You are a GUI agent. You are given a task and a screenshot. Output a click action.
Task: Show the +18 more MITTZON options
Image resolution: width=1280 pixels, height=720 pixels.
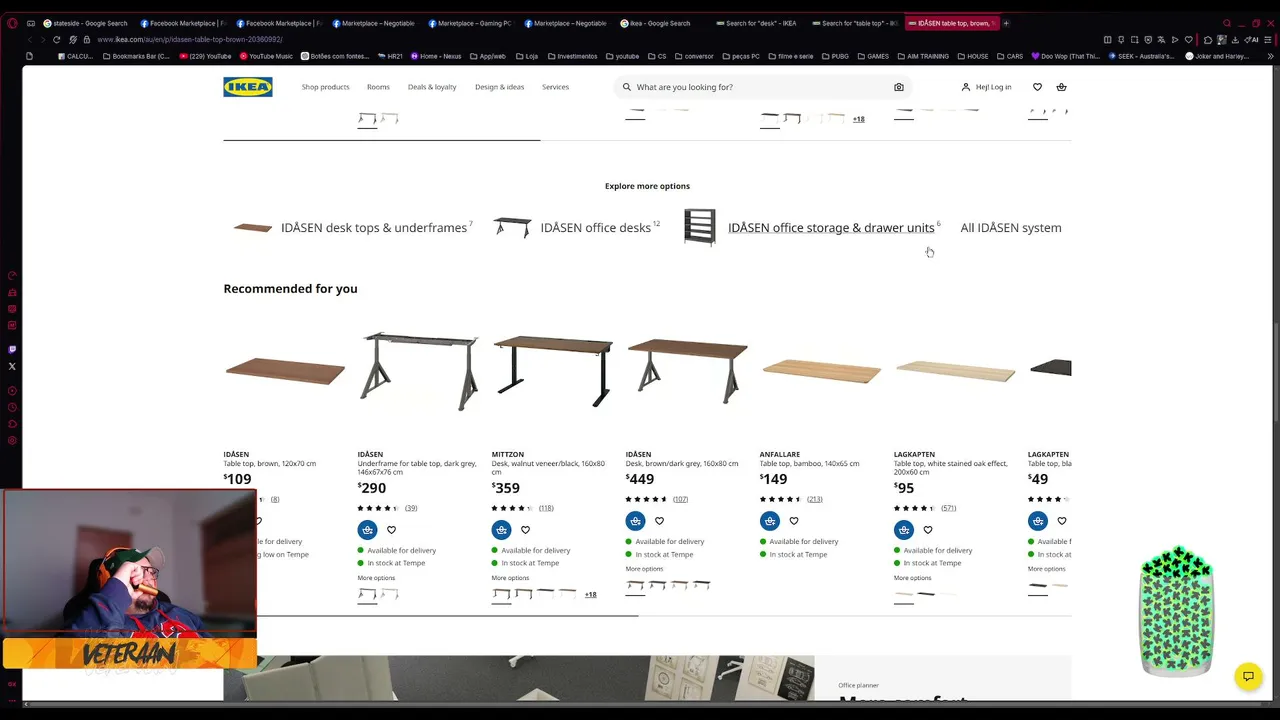coord(590,595)
